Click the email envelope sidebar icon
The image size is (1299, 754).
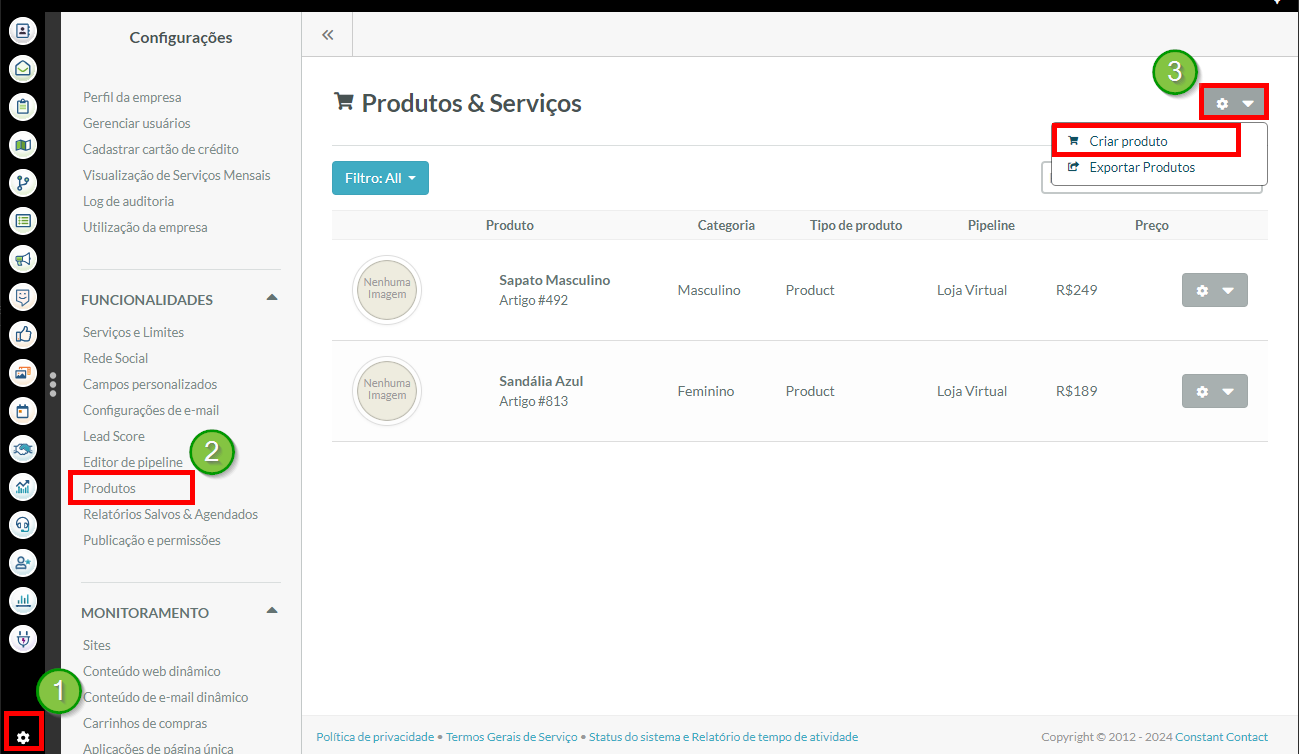click(23, 69)
